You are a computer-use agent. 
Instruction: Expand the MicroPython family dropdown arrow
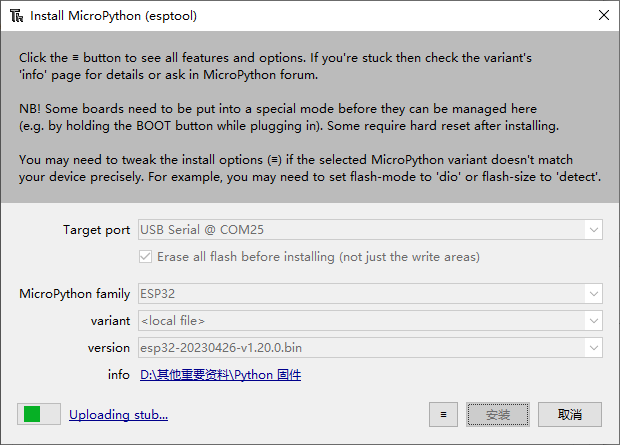(593, 294)
